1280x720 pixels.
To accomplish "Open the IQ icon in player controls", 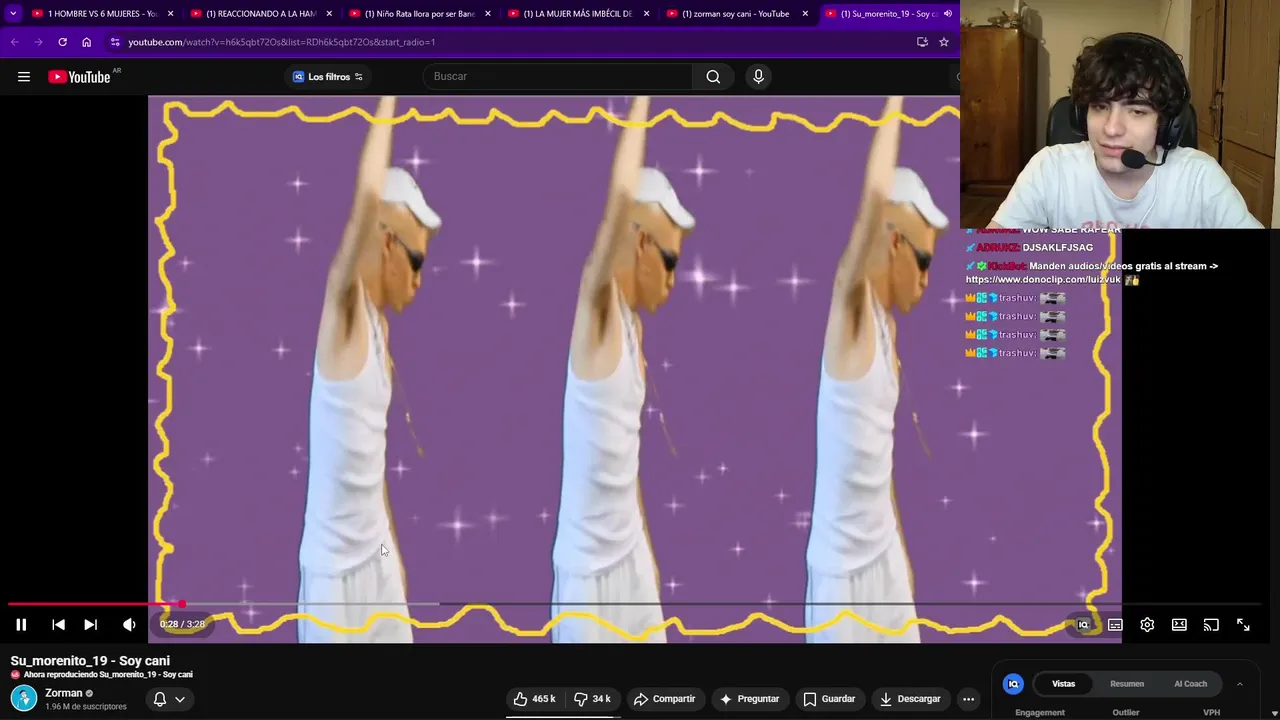I will [1083, 625].
